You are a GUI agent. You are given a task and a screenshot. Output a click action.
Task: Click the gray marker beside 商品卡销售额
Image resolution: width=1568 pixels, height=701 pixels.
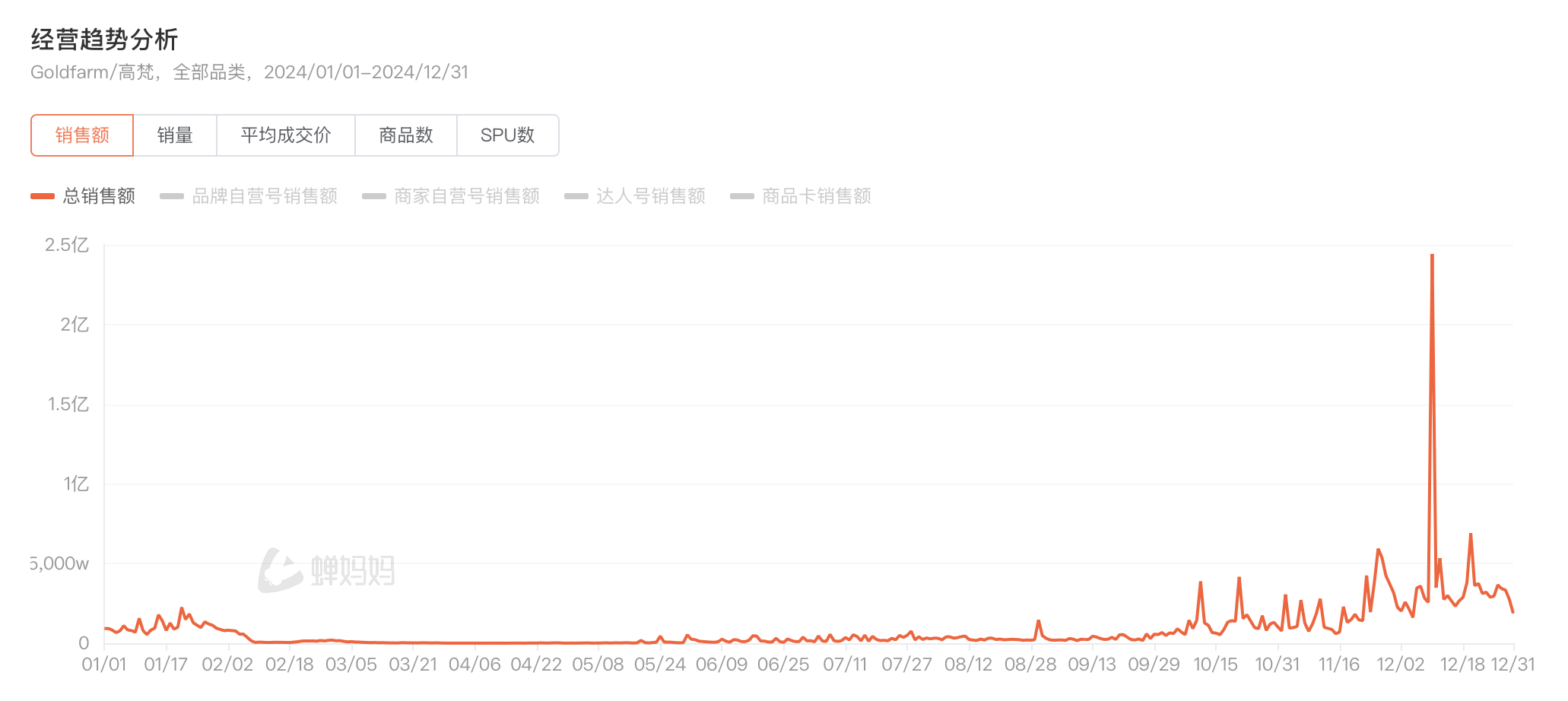coord(742,196)
